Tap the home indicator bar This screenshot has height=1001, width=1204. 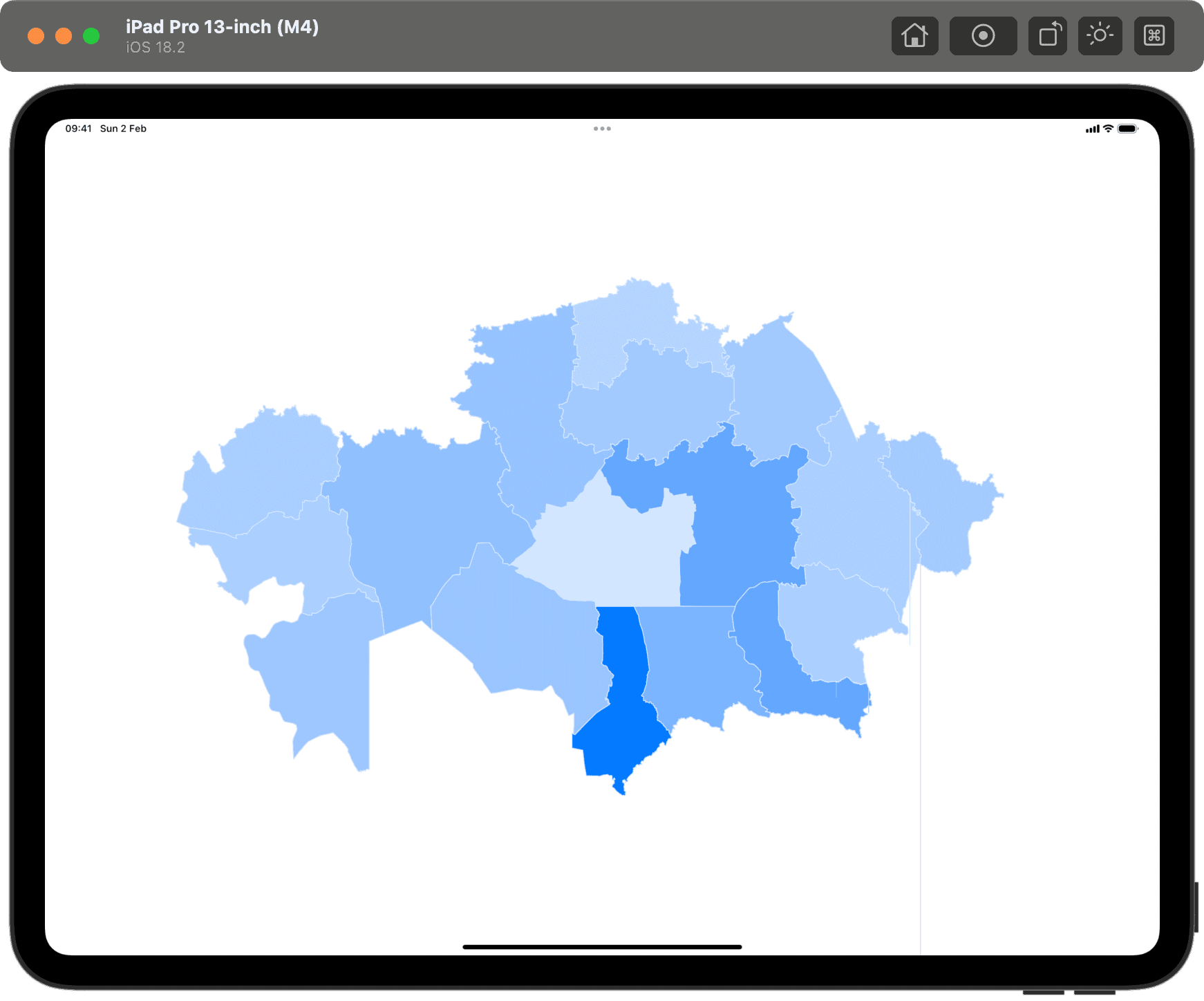point(602,946)
